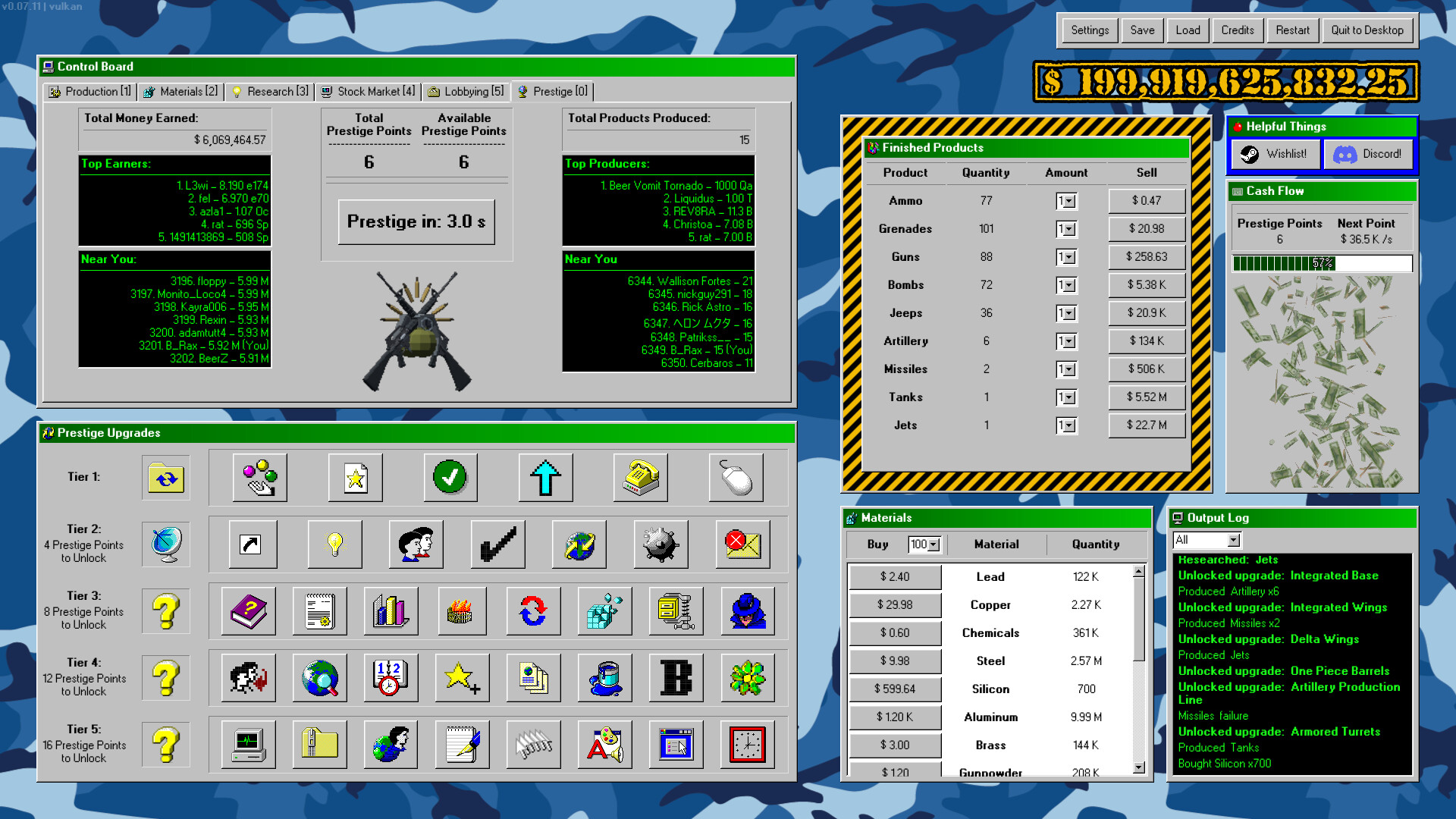Image resolution: width=1456 pixels, height=819 pixels.
Task: Open the Ammo sell amount dropdown
Action: [x=1068, y=202]
